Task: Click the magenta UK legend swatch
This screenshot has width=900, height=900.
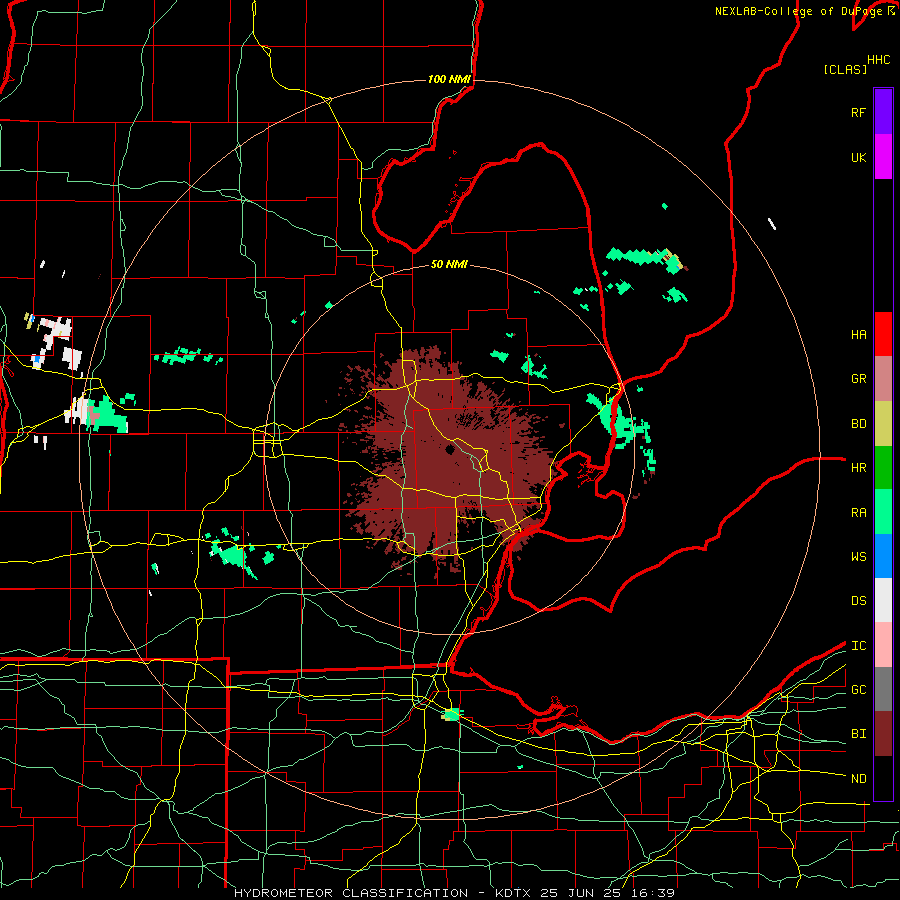Action: tap(883, 157)
